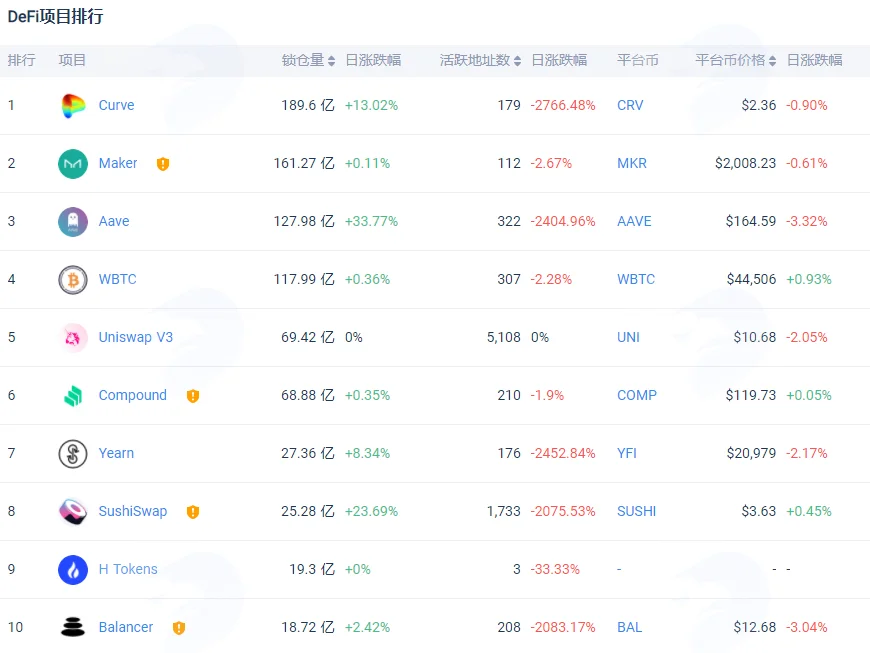Click the UNI platform token link

click(628, 337)
